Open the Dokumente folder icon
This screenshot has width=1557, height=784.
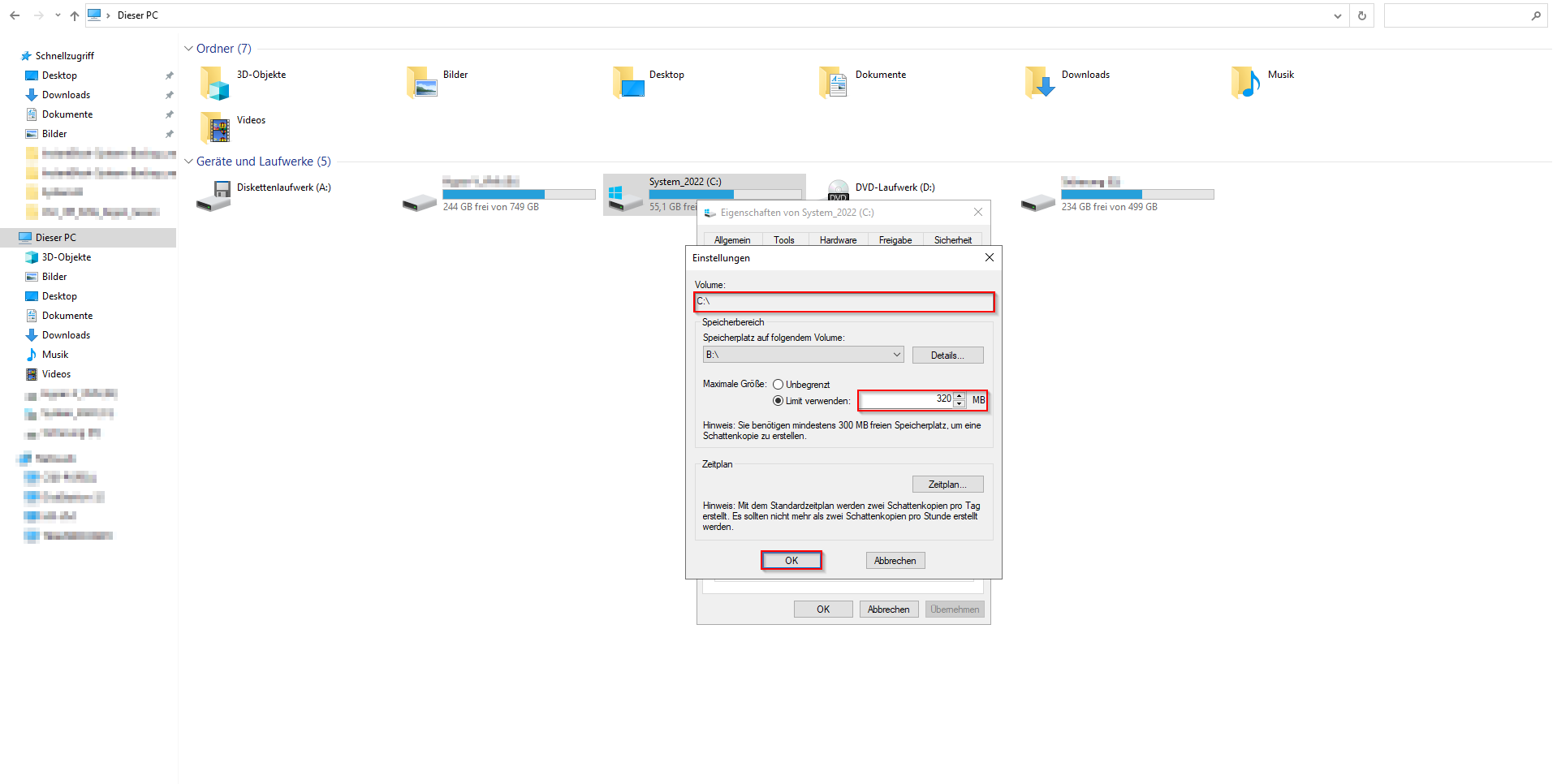point(834,83)
